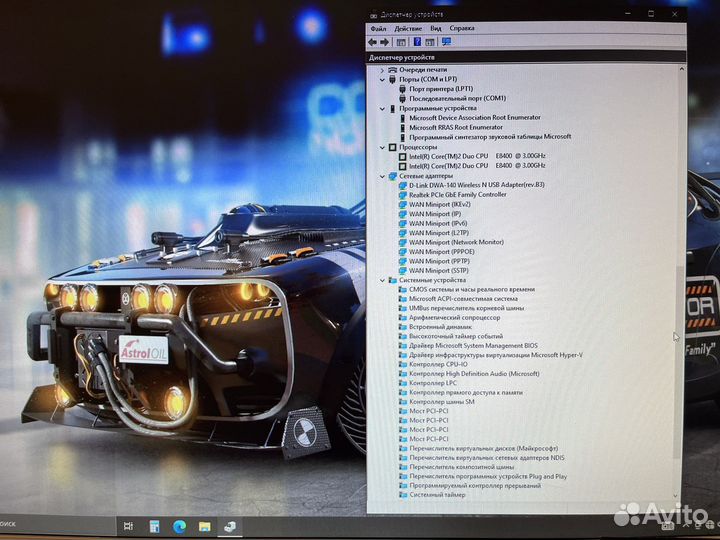Open File Explorer from the taskbar
The image size is (720, 540).
[204, 526]
